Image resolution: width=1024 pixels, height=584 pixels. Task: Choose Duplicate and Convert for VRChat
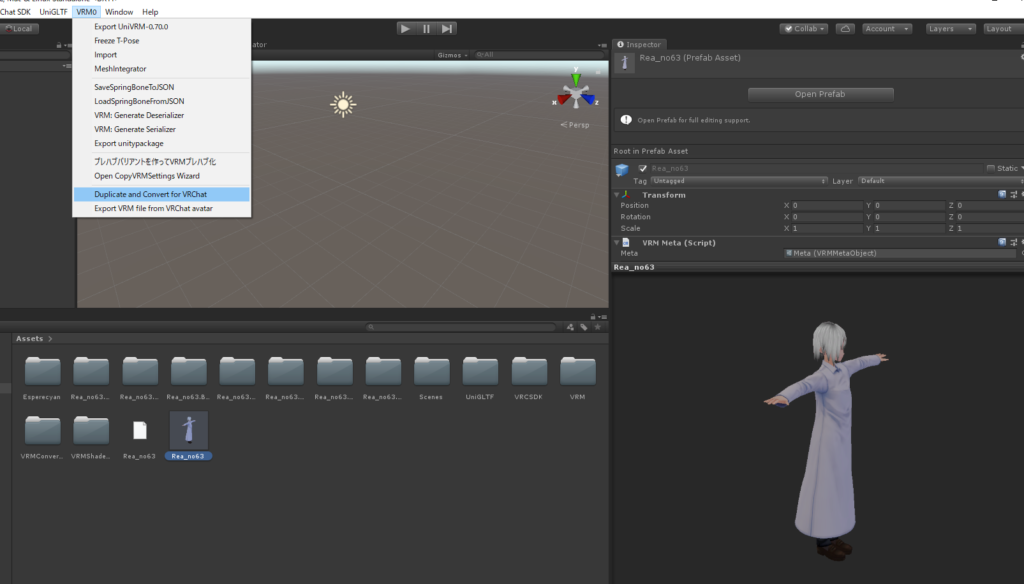161,194
